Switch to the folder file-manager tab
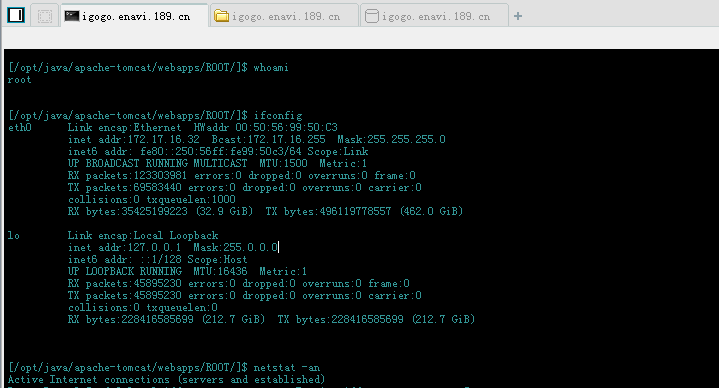 click(285, 17)
